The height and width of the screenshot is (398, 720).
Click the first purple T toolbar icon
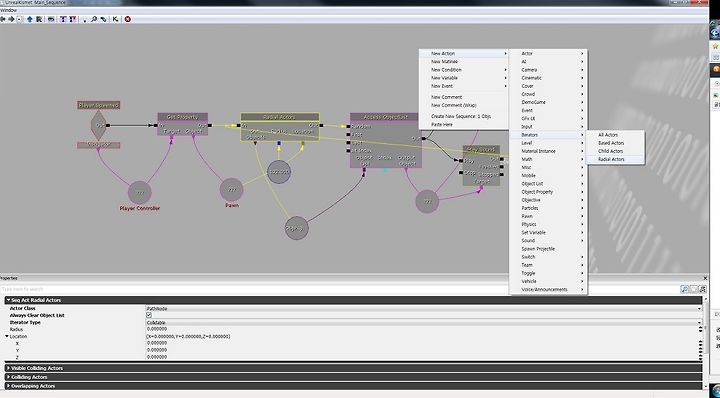(63, 19)
